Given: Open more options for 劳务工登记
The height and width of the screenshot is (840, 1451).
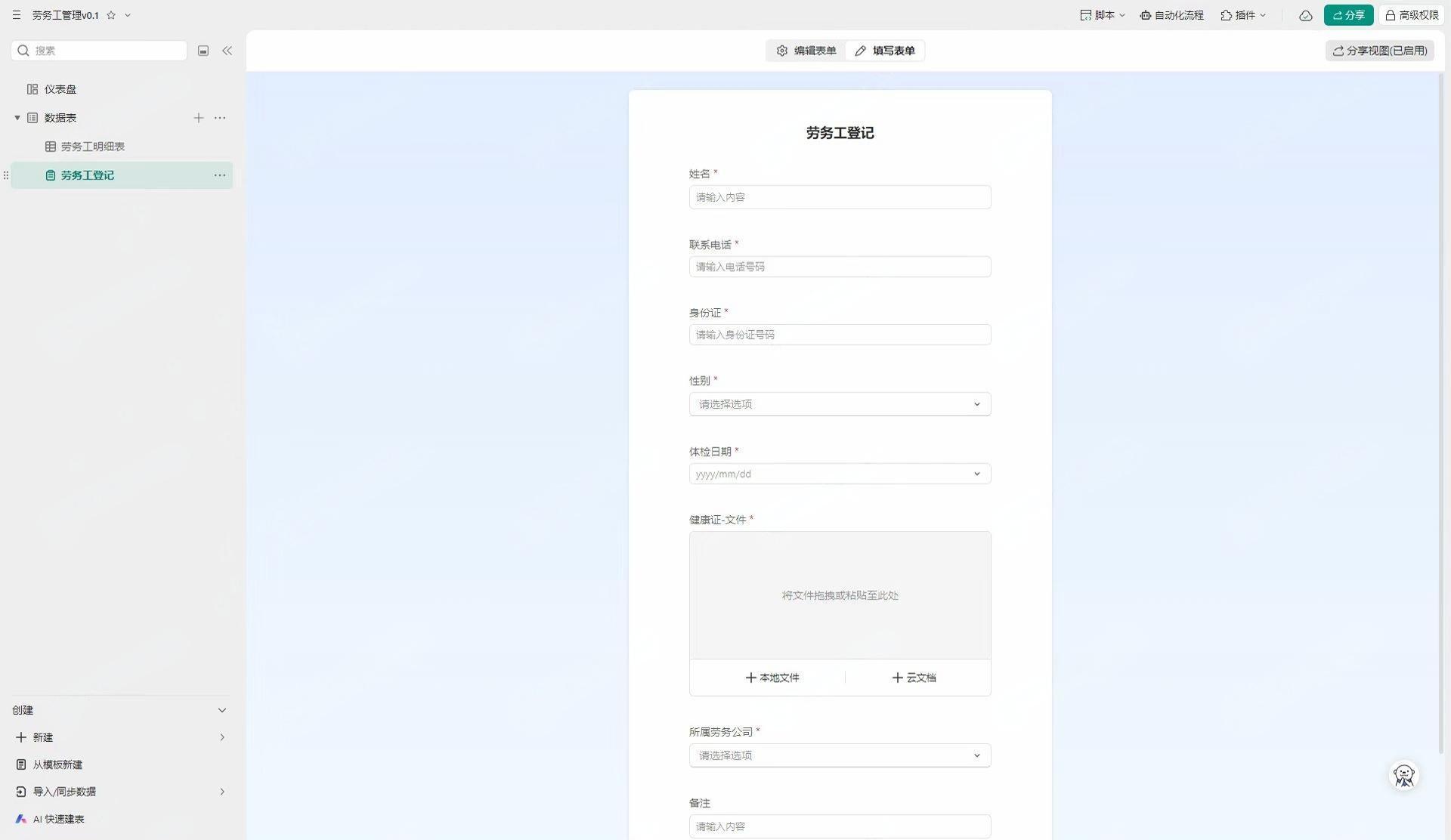Looking at the screenshot, I should tap(220, 175).
